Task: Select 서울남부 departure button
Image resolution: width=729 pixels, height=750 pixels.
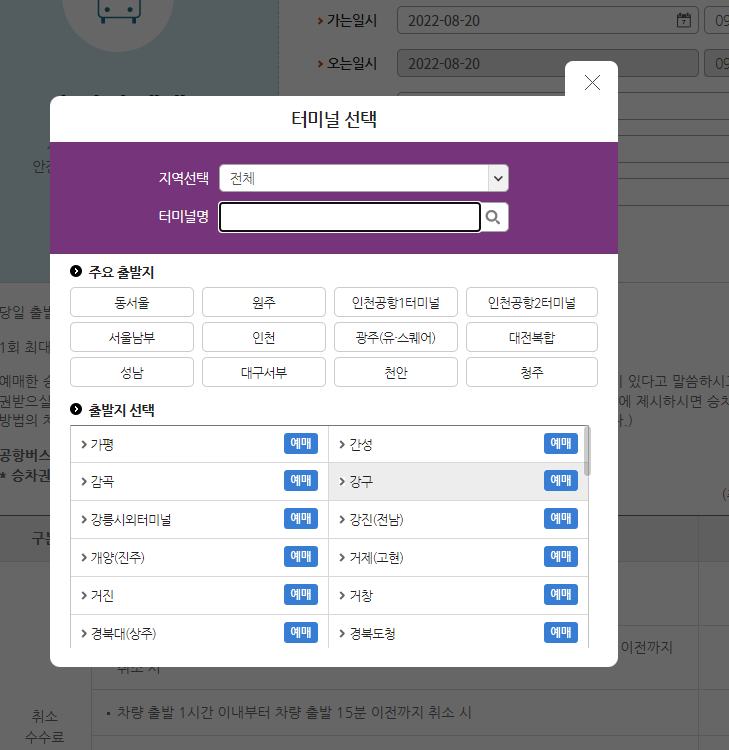Action: tap(132, 337)
